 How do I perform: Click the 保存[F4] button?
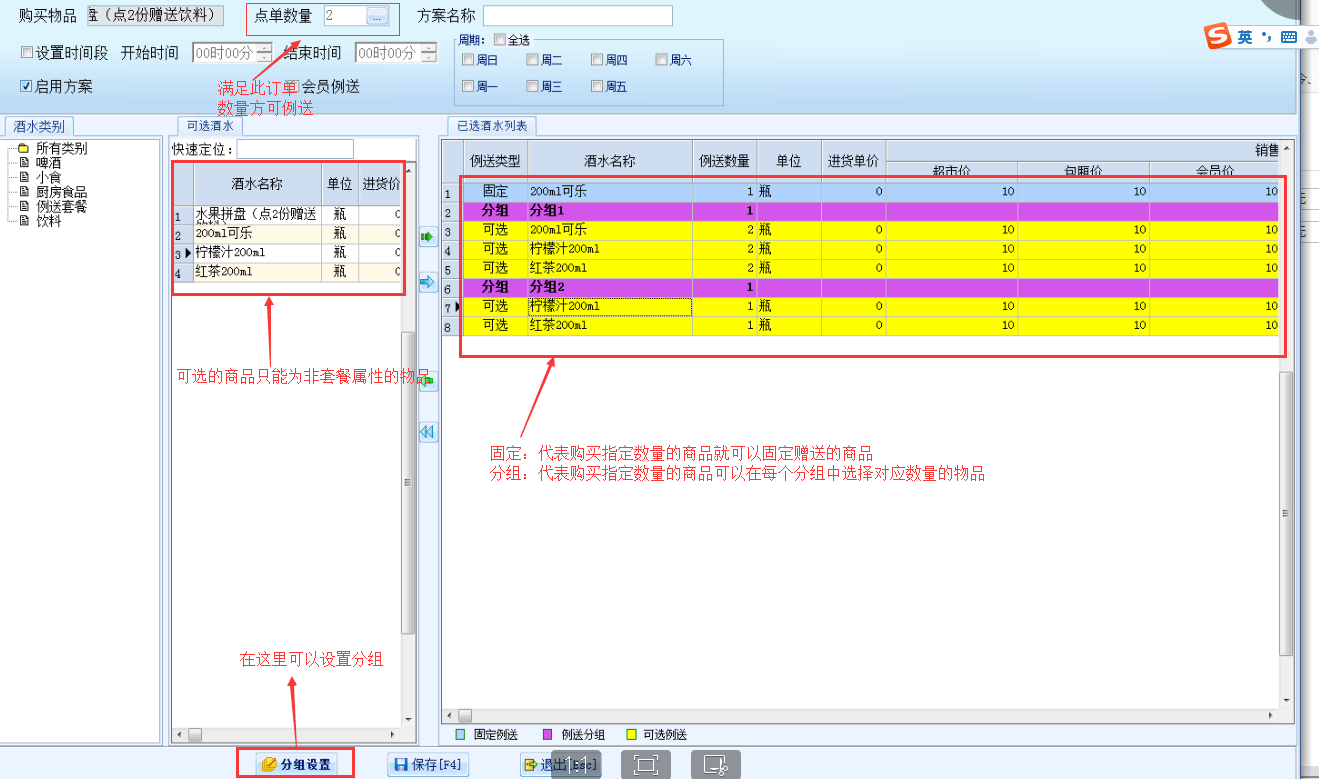tap(428, 764)
